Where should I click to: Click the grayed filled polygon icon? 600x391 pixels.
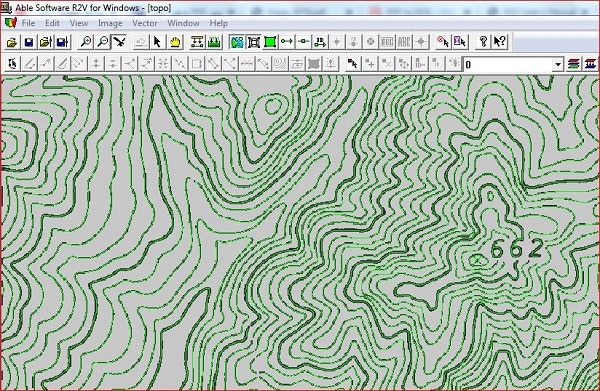point(313,64)
